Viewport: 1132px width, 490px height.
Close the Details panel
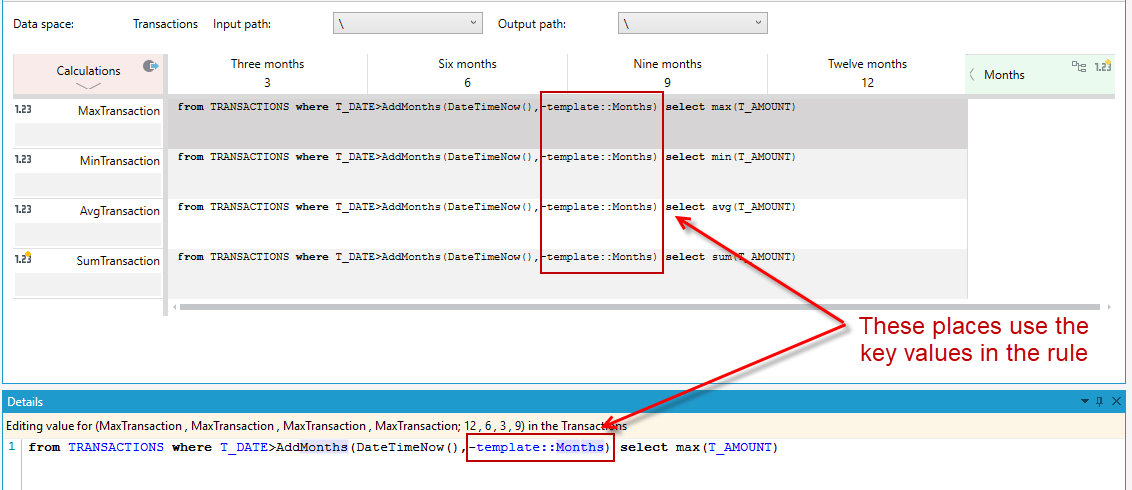[x=1116, y=401]
